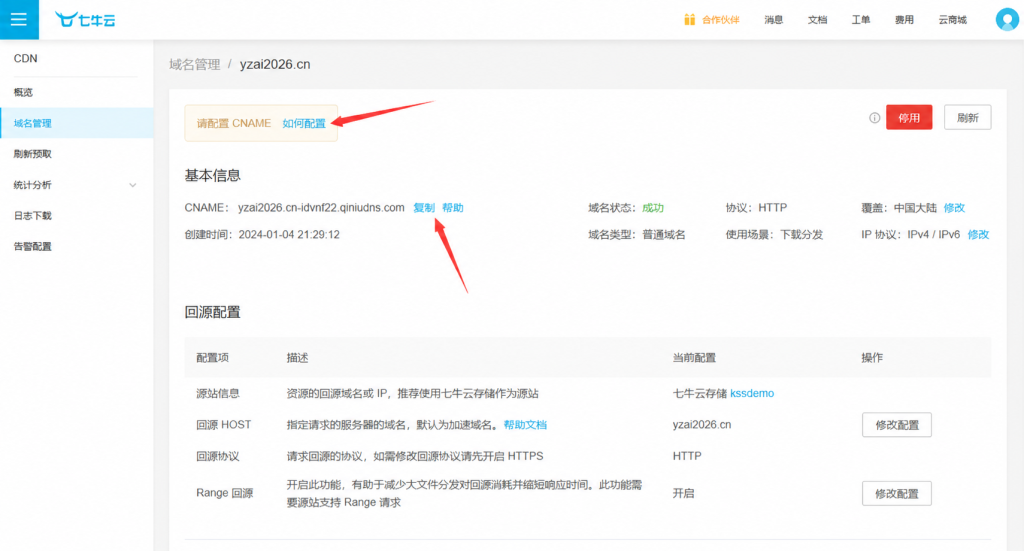The image size is (1024, 551).
Task: Open the hamburger menu icon
Action: (x=19, y=20)
